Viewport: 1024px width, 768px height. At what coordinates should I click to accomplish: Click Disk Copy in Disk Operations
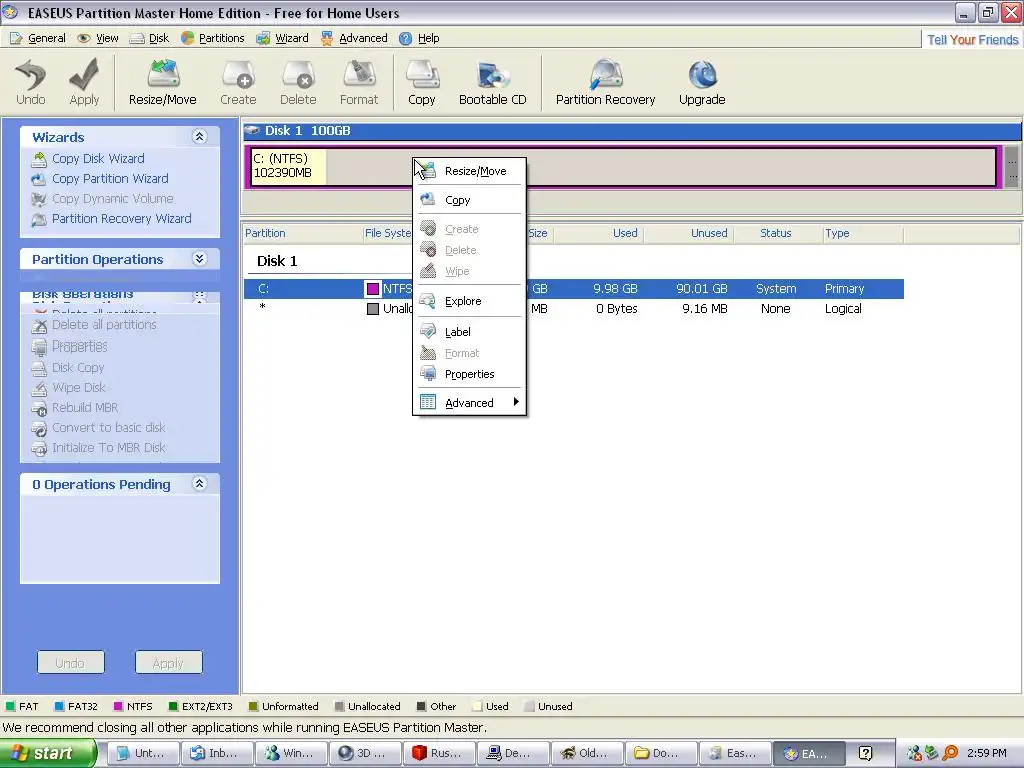pos(78,368)
